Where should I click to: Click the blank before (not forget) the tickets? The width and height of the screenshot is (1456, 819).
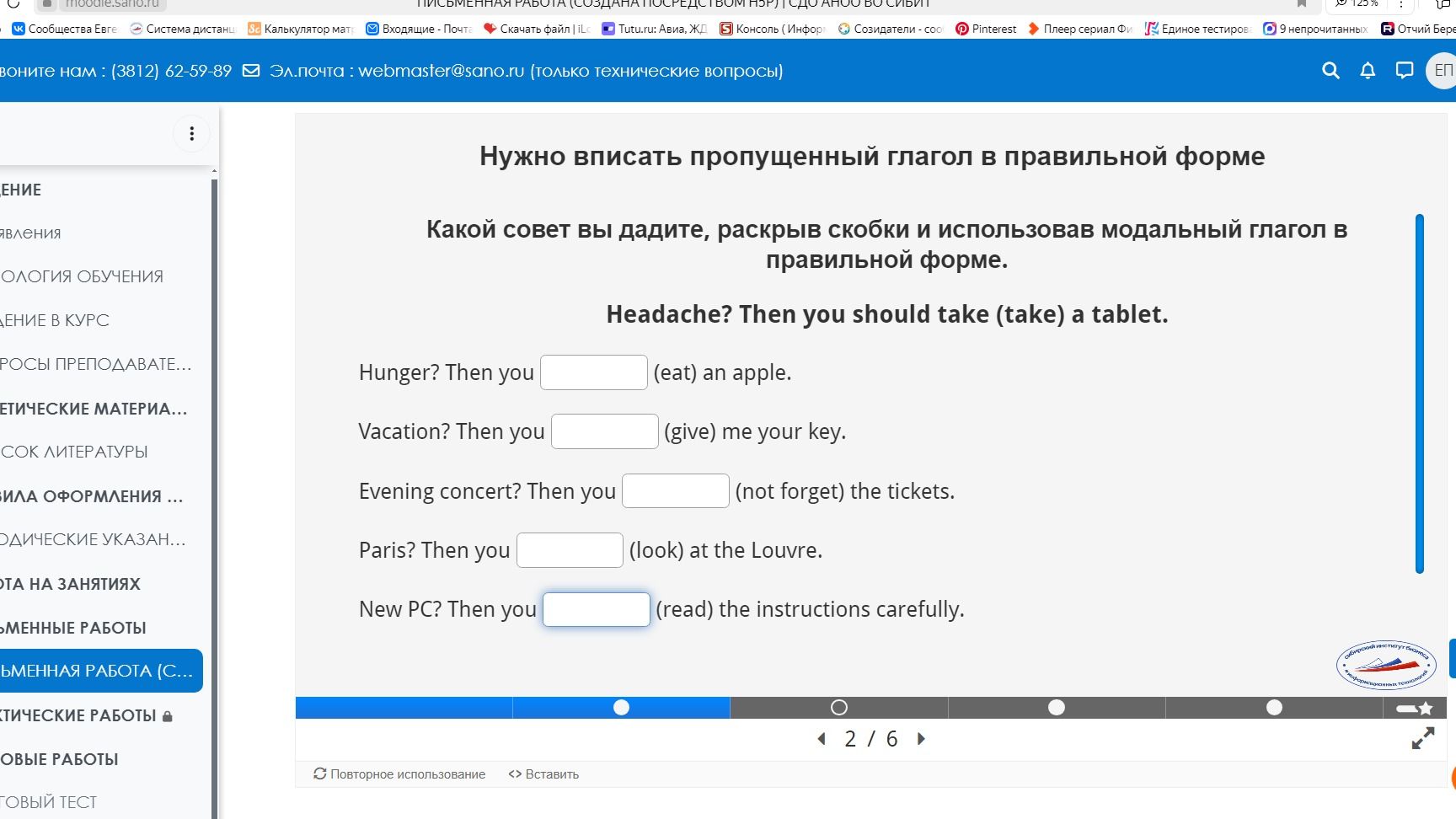(x=676, y=491)
